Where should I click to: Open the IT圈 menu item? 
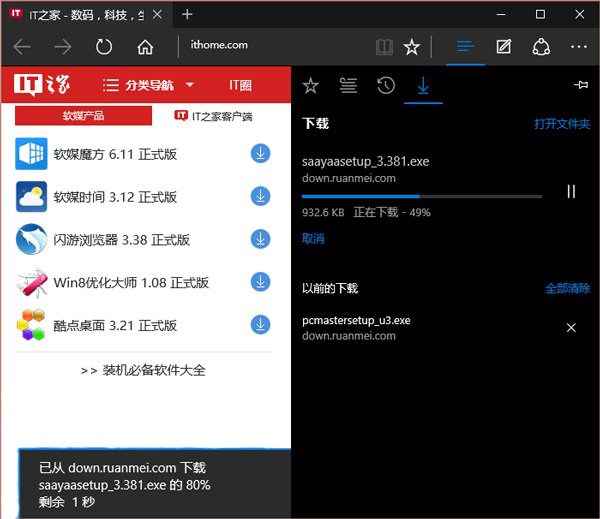(240, 85)
